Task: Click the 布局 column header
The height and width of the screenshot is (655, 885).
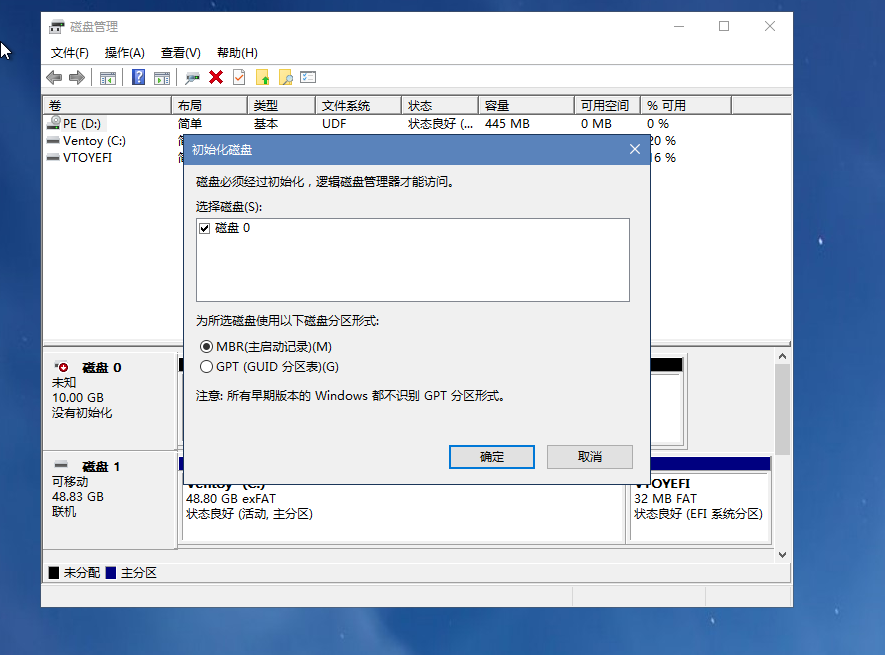Action: [x=209, y=106]
